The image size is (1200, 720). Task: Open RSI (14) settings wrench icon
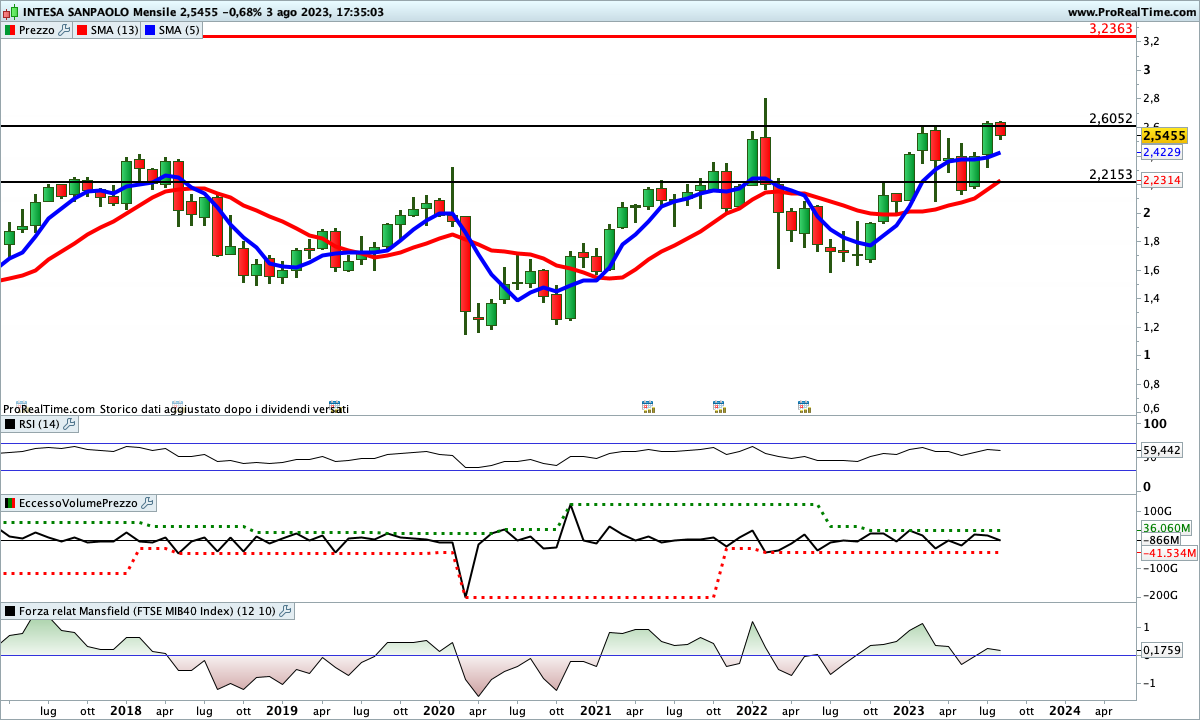tap(69, 424)
